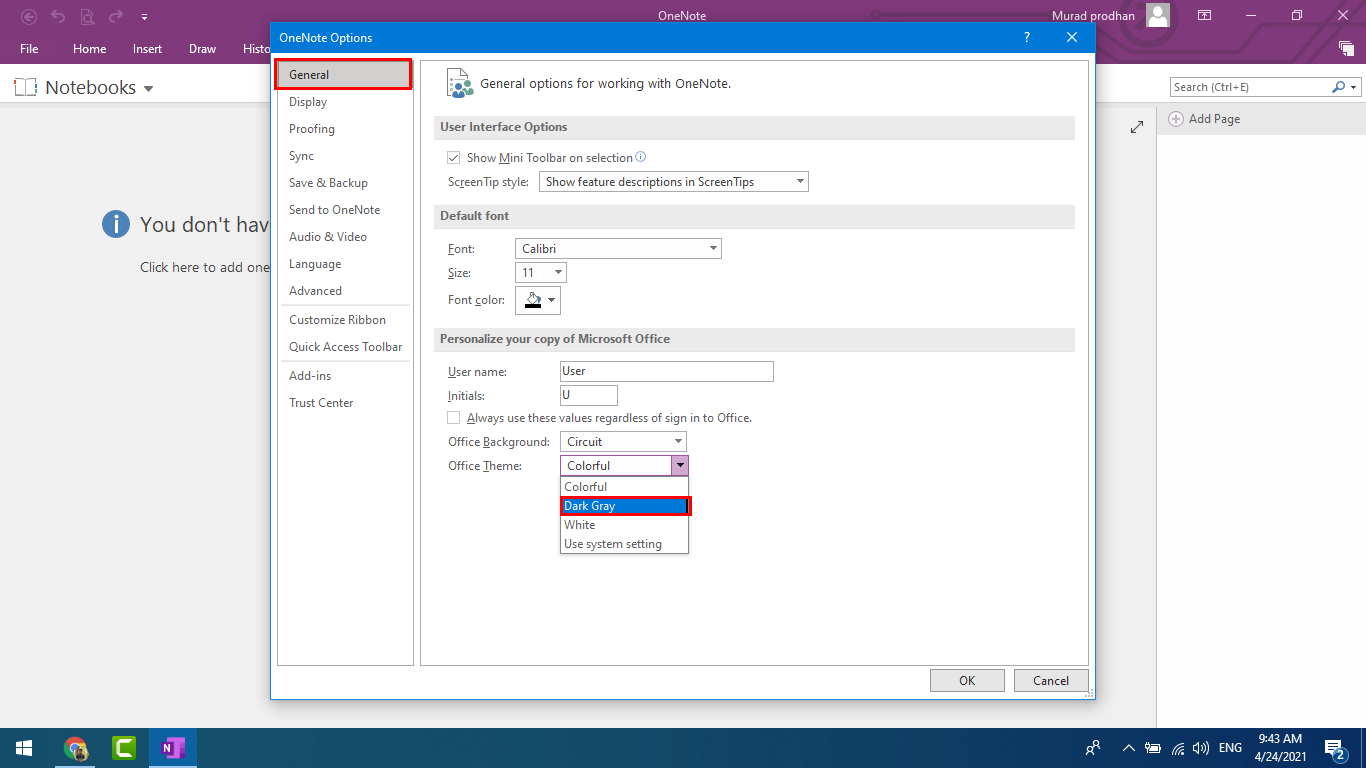
Task: Click the OneNote taskbar icon
Action: 174,748
